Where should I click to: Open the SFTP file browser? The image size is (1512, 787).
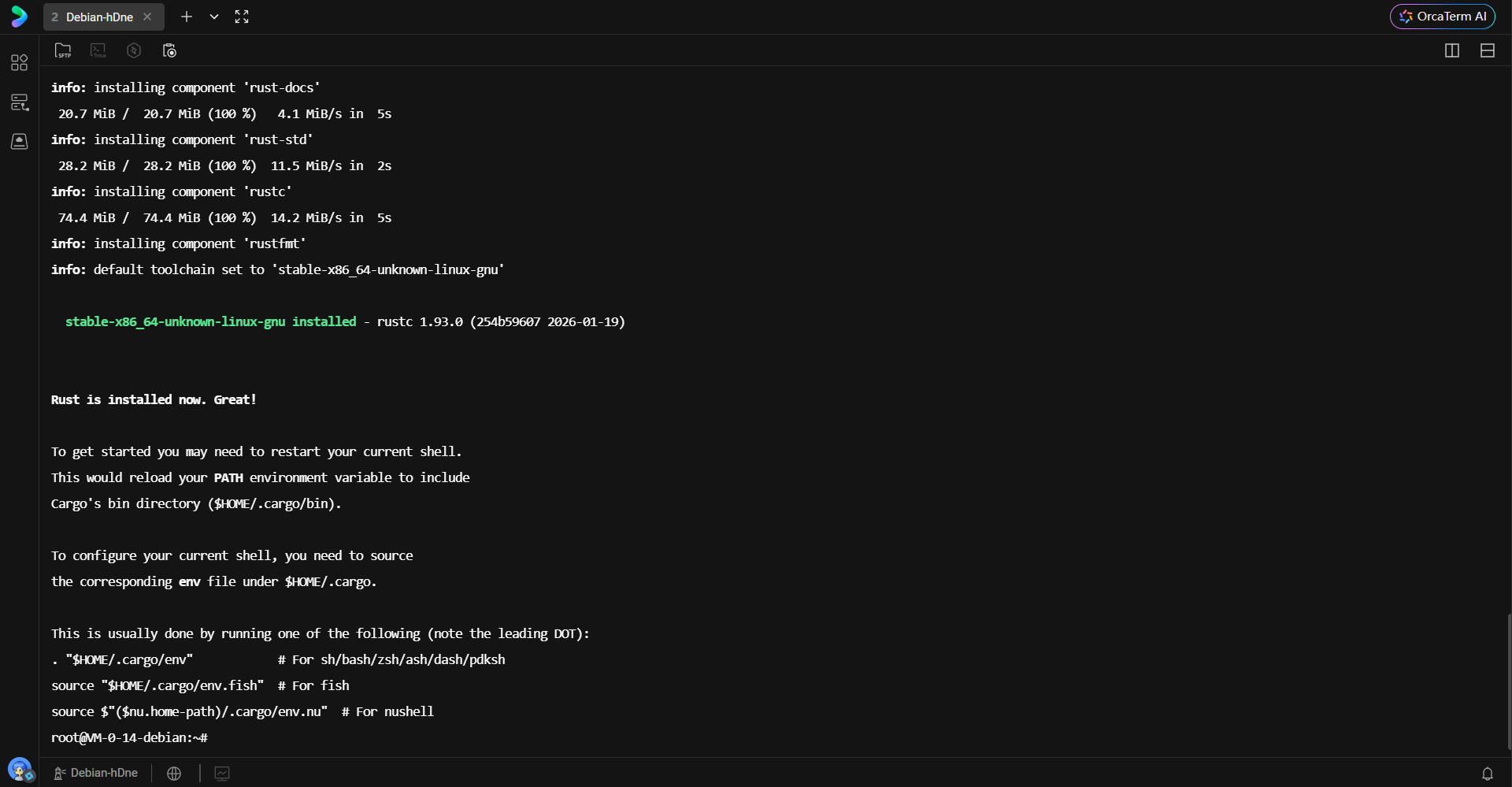pyautogui.click(x=63, y=50)
